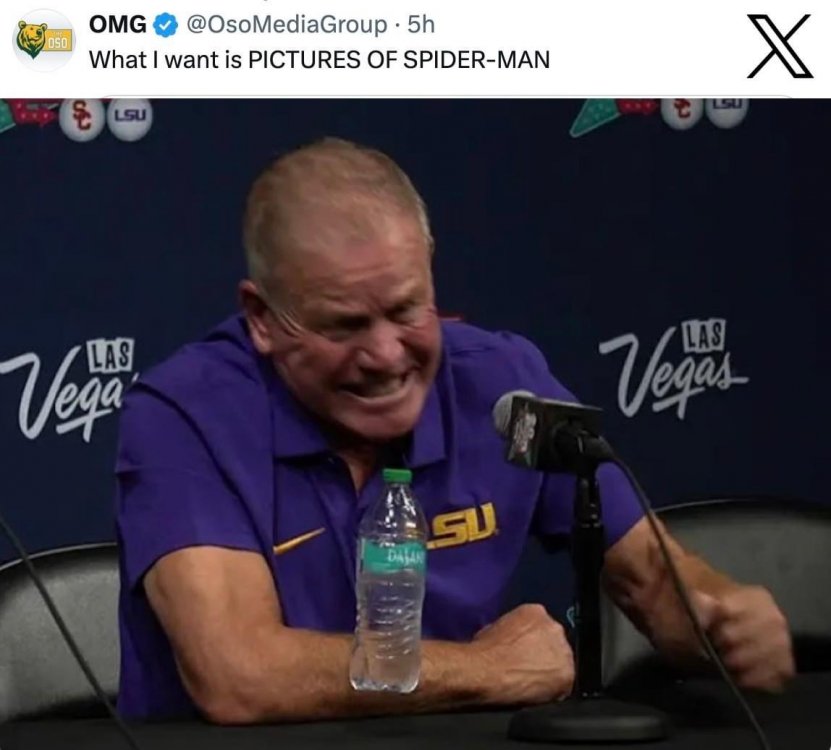Click the 5h timestamp
Viewport: 831px width, 750px height.
pyautogui.click(x=421, y=24)
